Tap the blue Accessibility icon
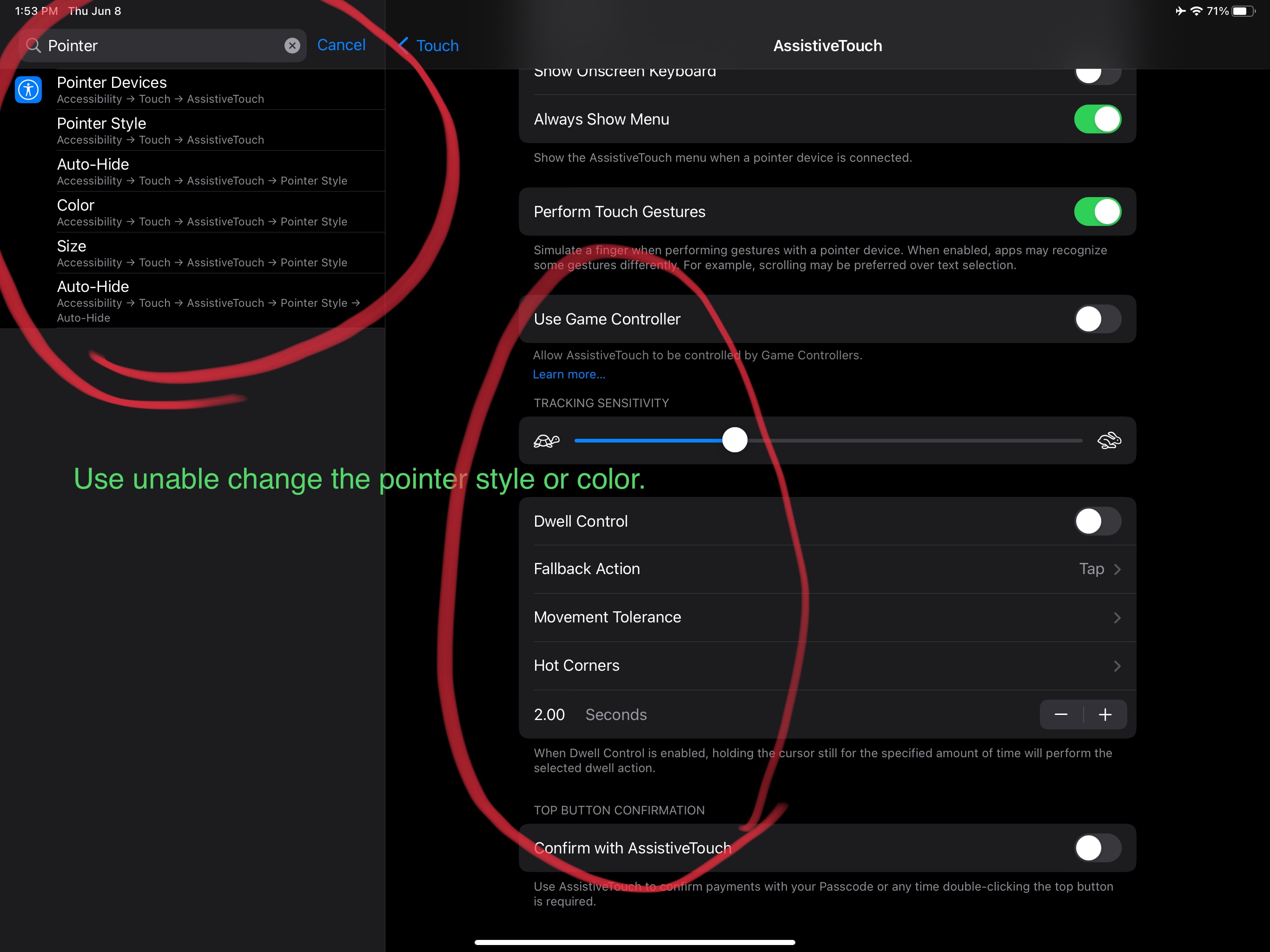 [28, 90]
